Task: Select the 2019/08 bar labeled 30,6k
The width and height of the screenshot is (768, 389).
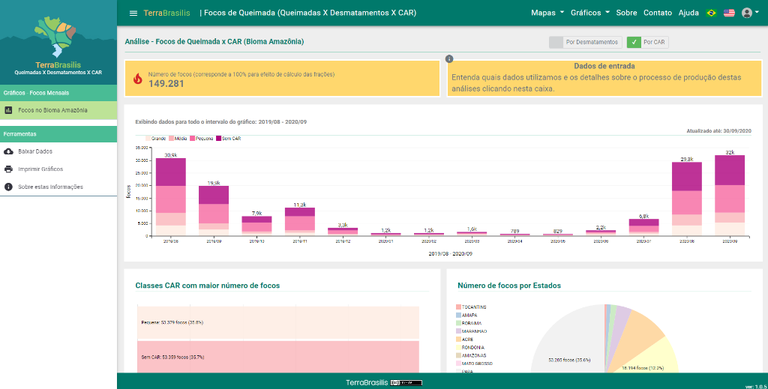Action: pyautogui.click(x=171, y=197)
